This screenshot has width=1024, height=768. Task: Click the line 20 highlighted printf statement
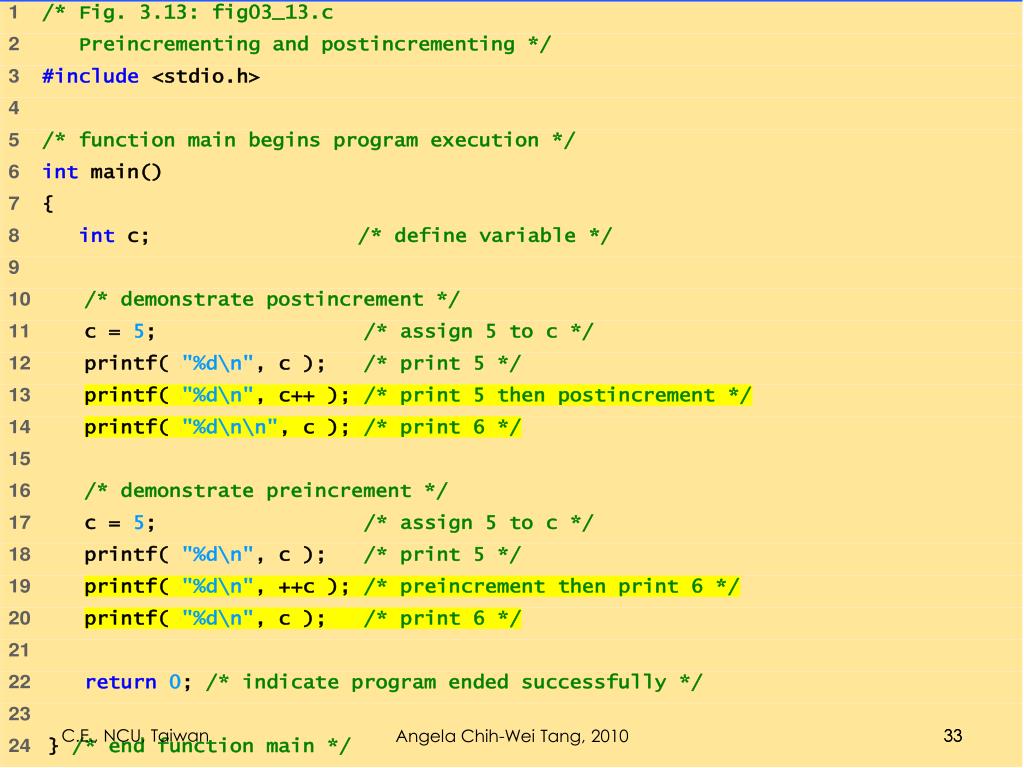pyautogui.click(x=205, y=618)
